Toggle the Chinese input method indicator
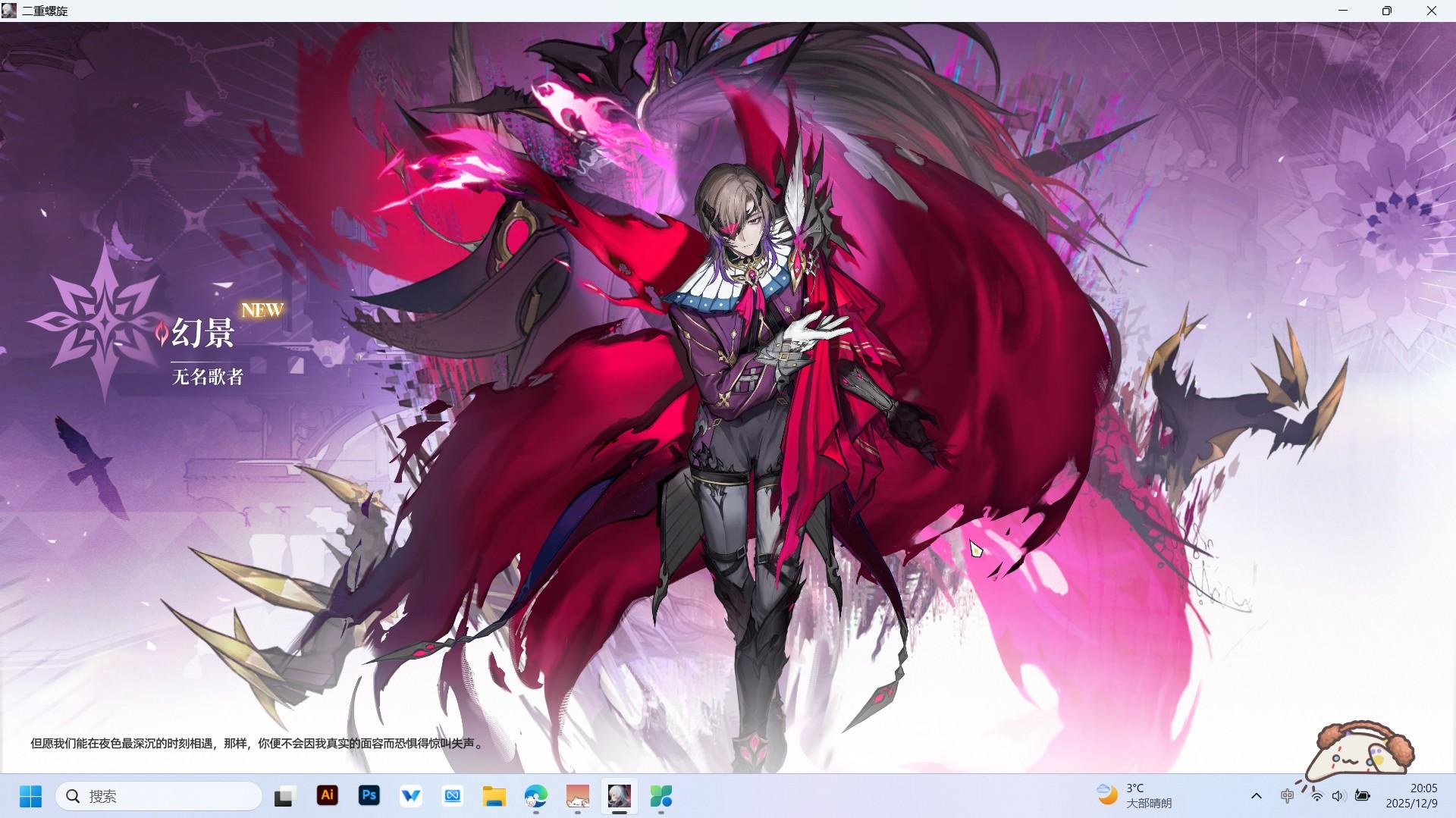This screenshot has width=1456, height=818. click(x=1287, y=795)
